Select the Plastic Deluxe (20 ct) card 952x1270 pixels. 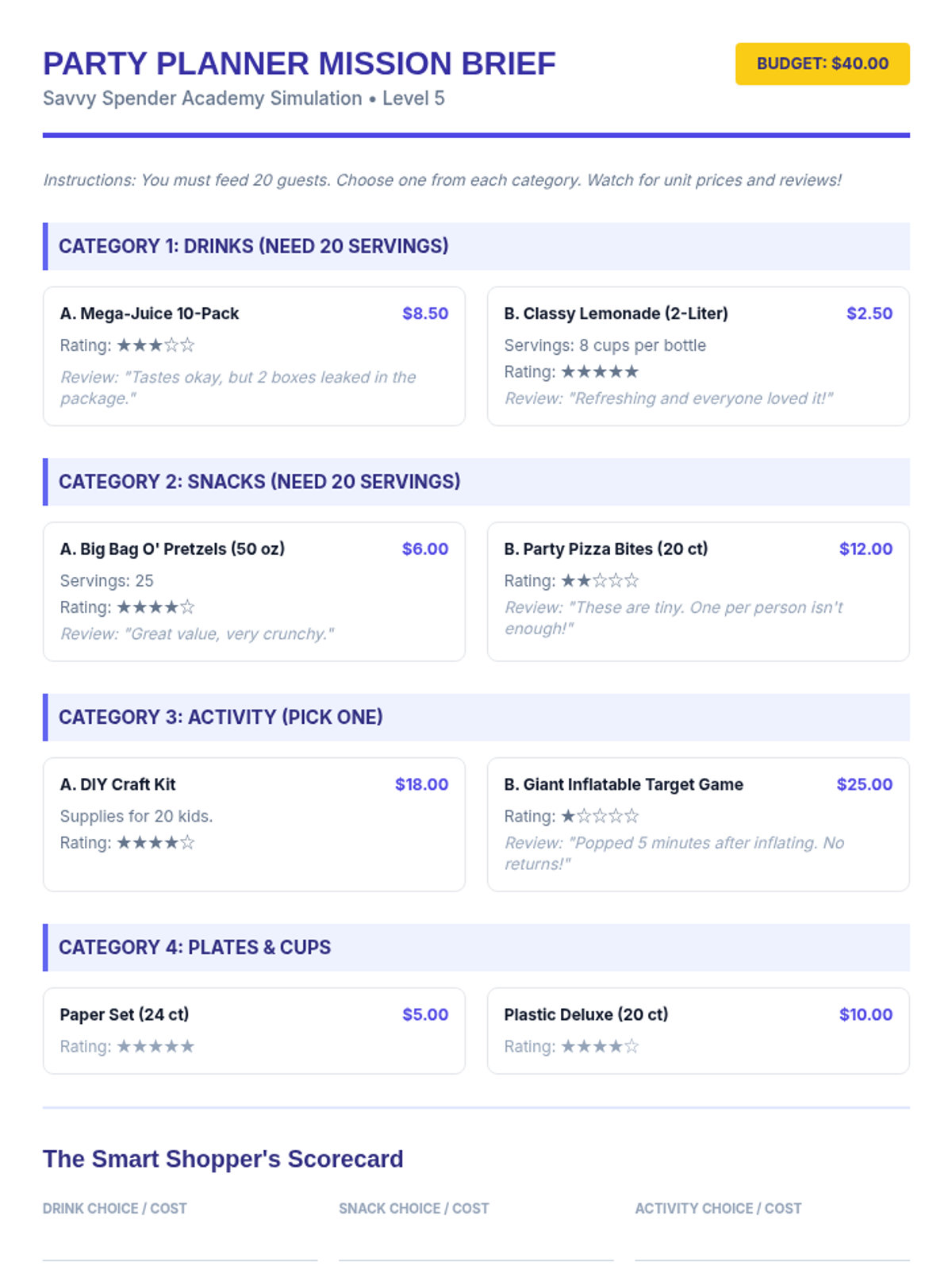click(697, 1030)
